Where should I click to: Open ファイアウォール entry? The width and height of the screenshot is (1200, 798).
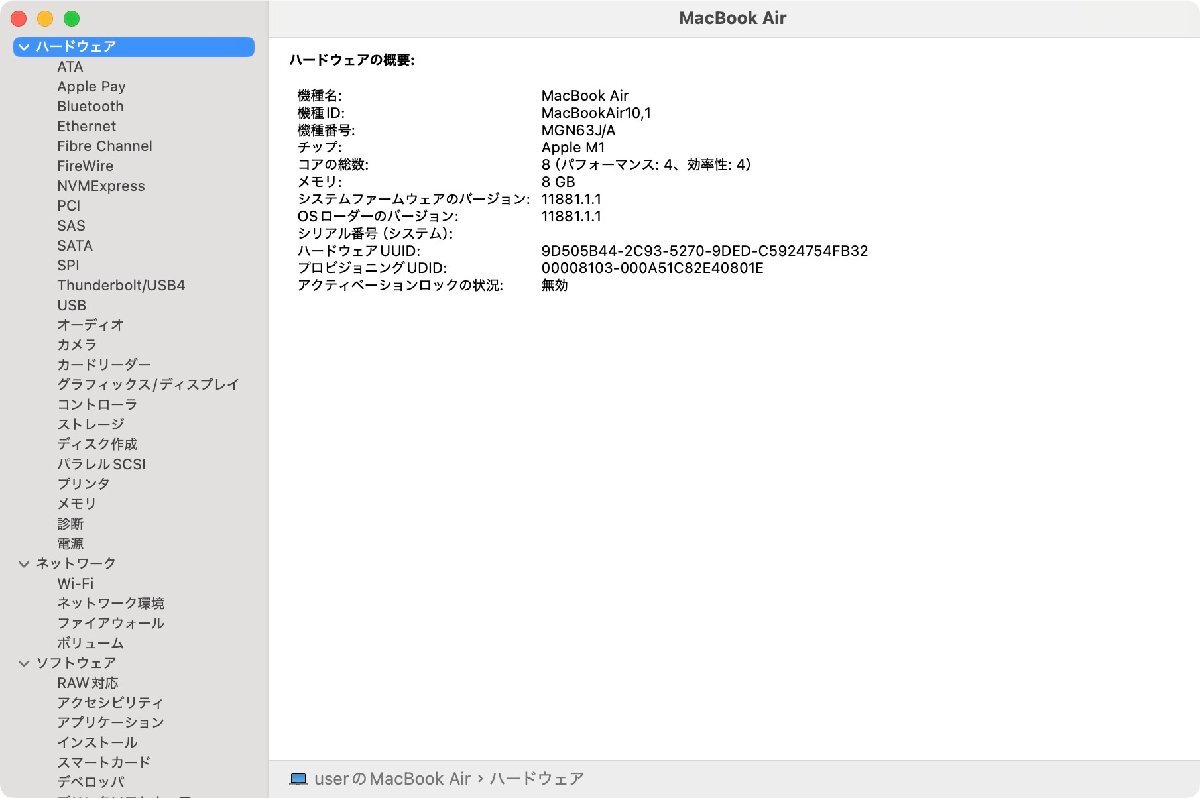(111, 623)
